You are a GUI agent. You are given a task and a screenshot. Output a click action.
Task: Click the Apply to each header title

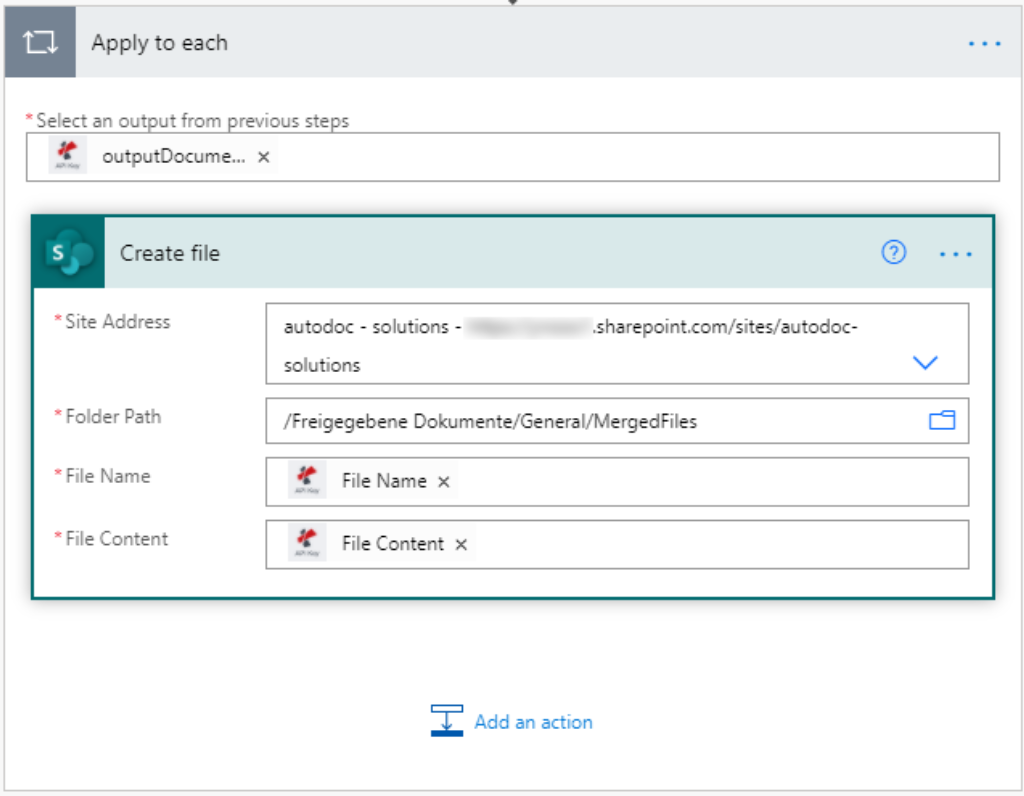(x=160, y=43)
